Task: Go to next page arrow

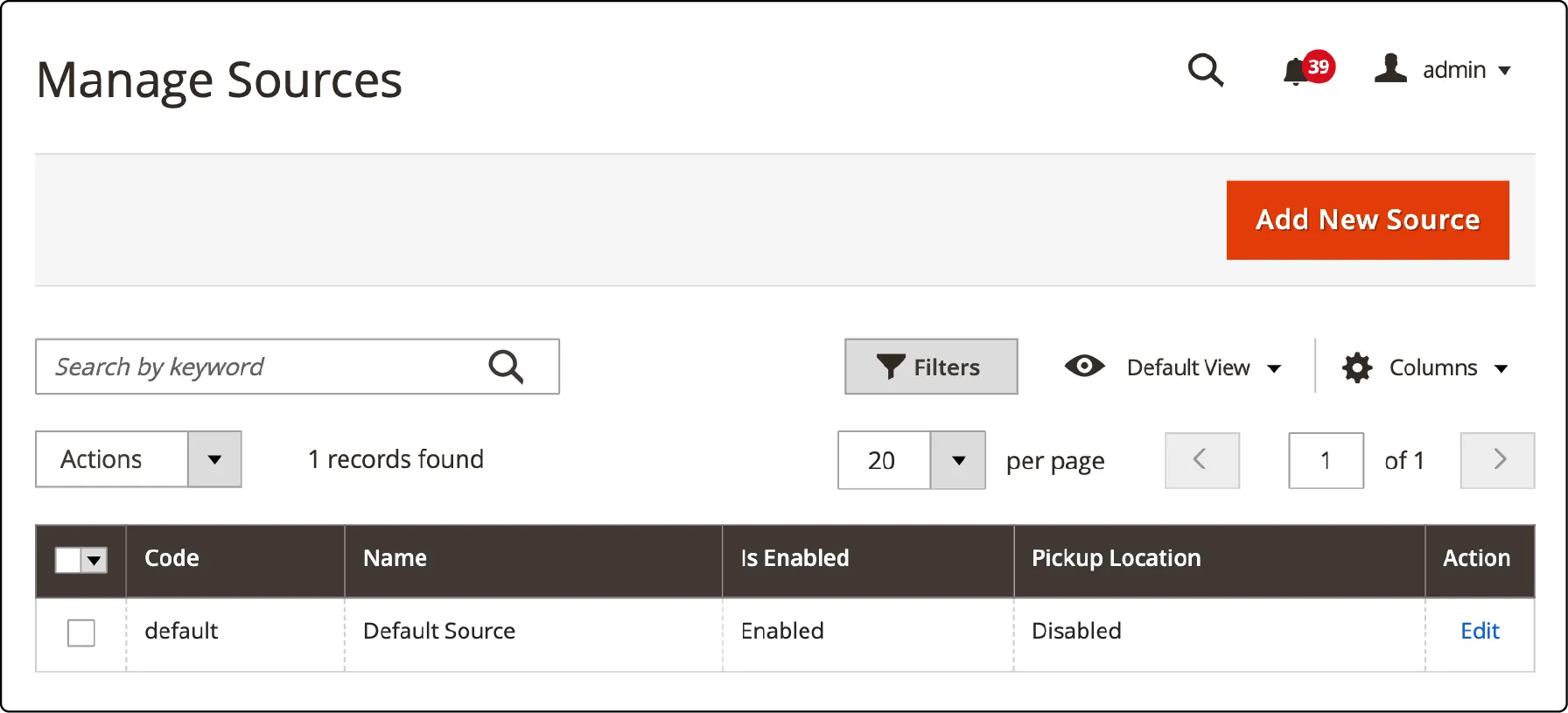Action: 1497,460
